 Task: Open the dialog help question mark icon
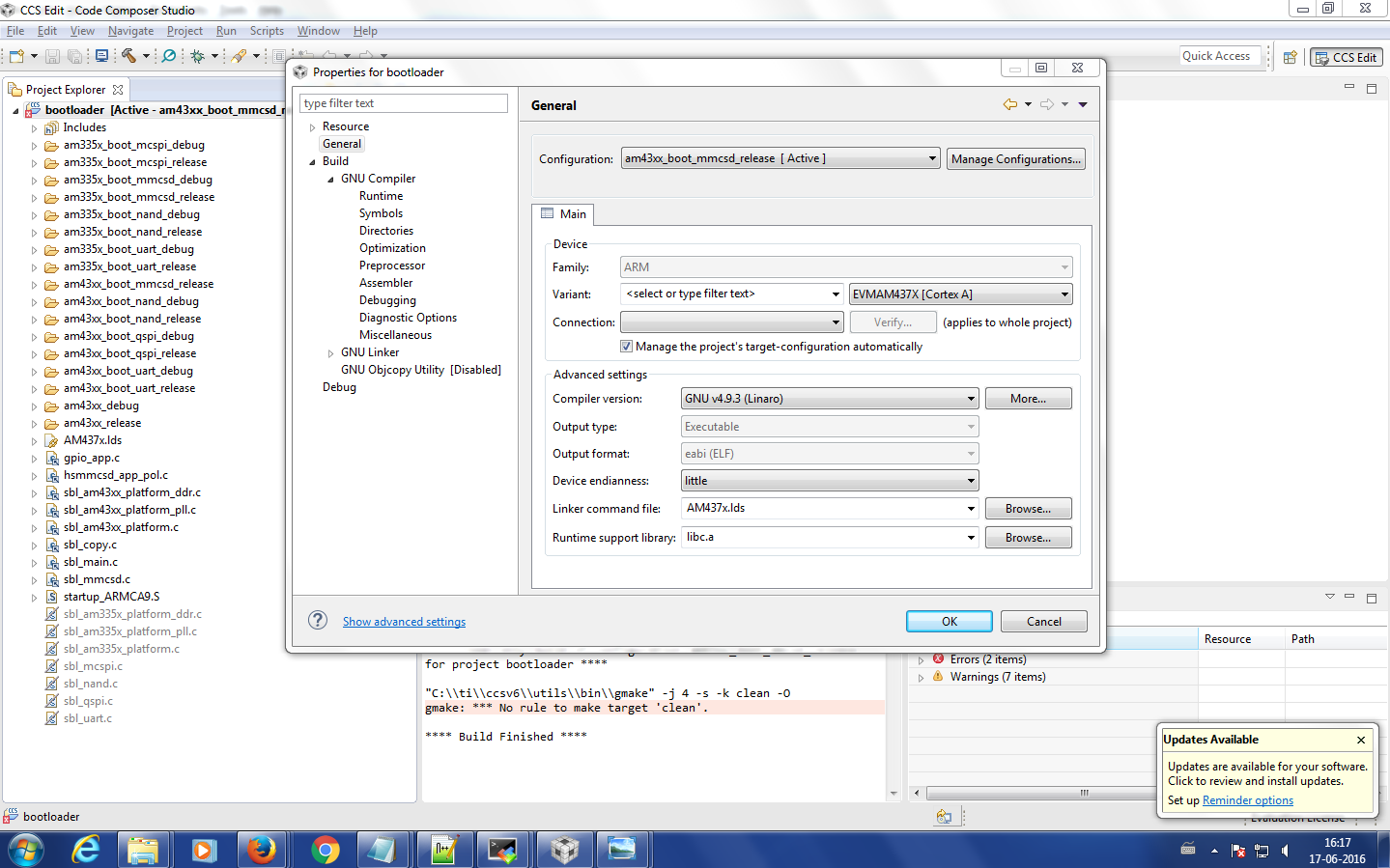(x=318, y=620)
